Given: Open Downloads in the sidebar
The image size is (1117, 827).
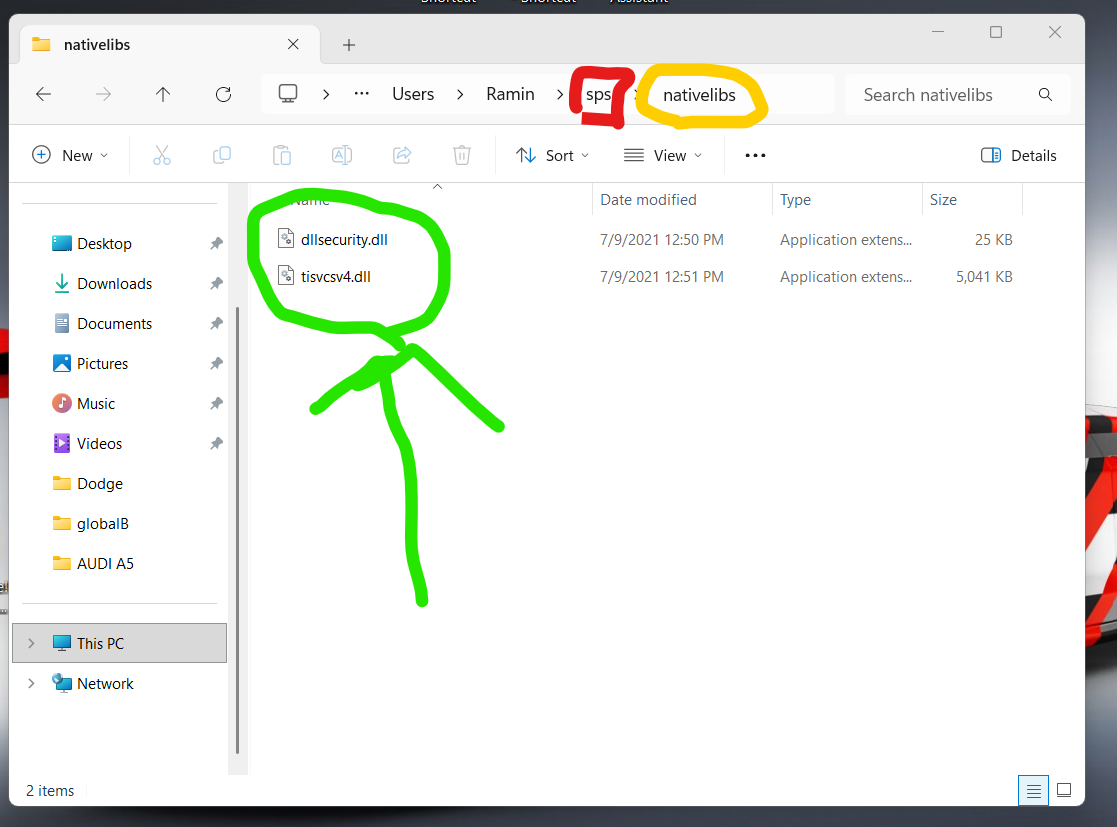Looking at the screenshot, I should (x=114, y=284).
